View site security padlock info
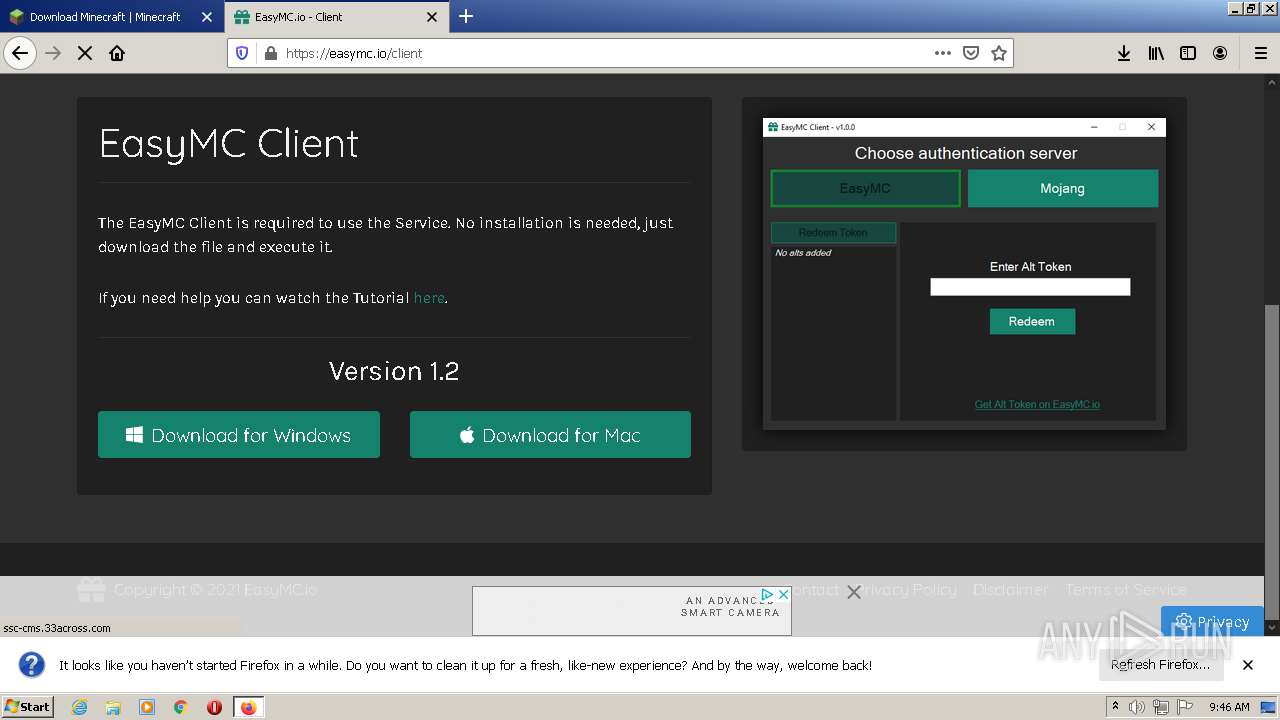 270,53
